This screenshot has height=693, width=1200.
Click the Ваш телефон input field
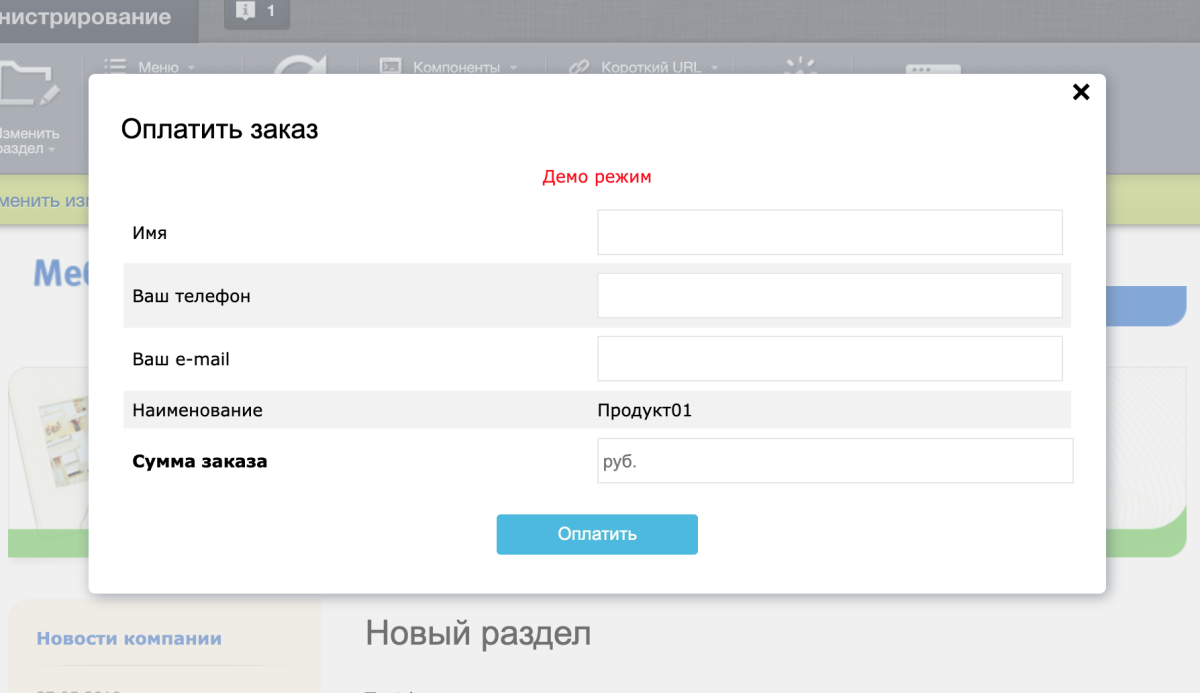click(829, 295)
